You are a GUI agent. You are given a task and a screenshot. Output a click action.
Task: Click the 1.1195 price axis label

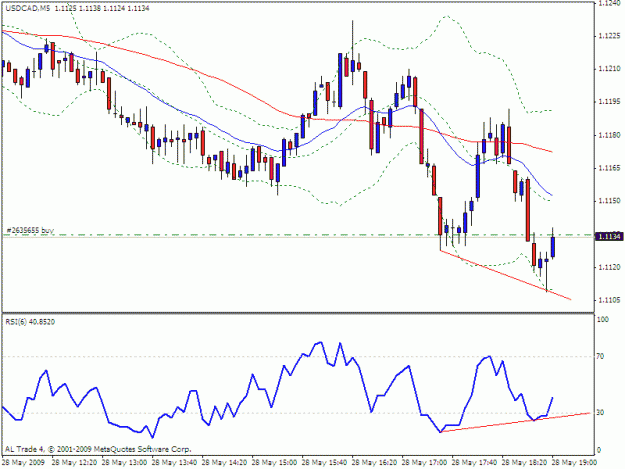[609, 102]
